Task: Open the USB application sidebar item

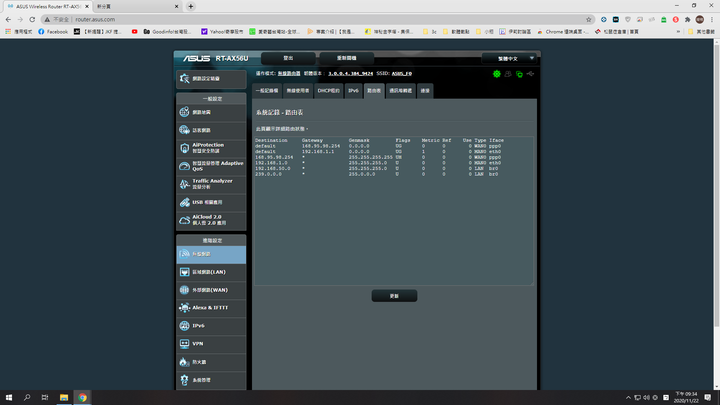Action: pyautogui.click(x=211, y=202)
